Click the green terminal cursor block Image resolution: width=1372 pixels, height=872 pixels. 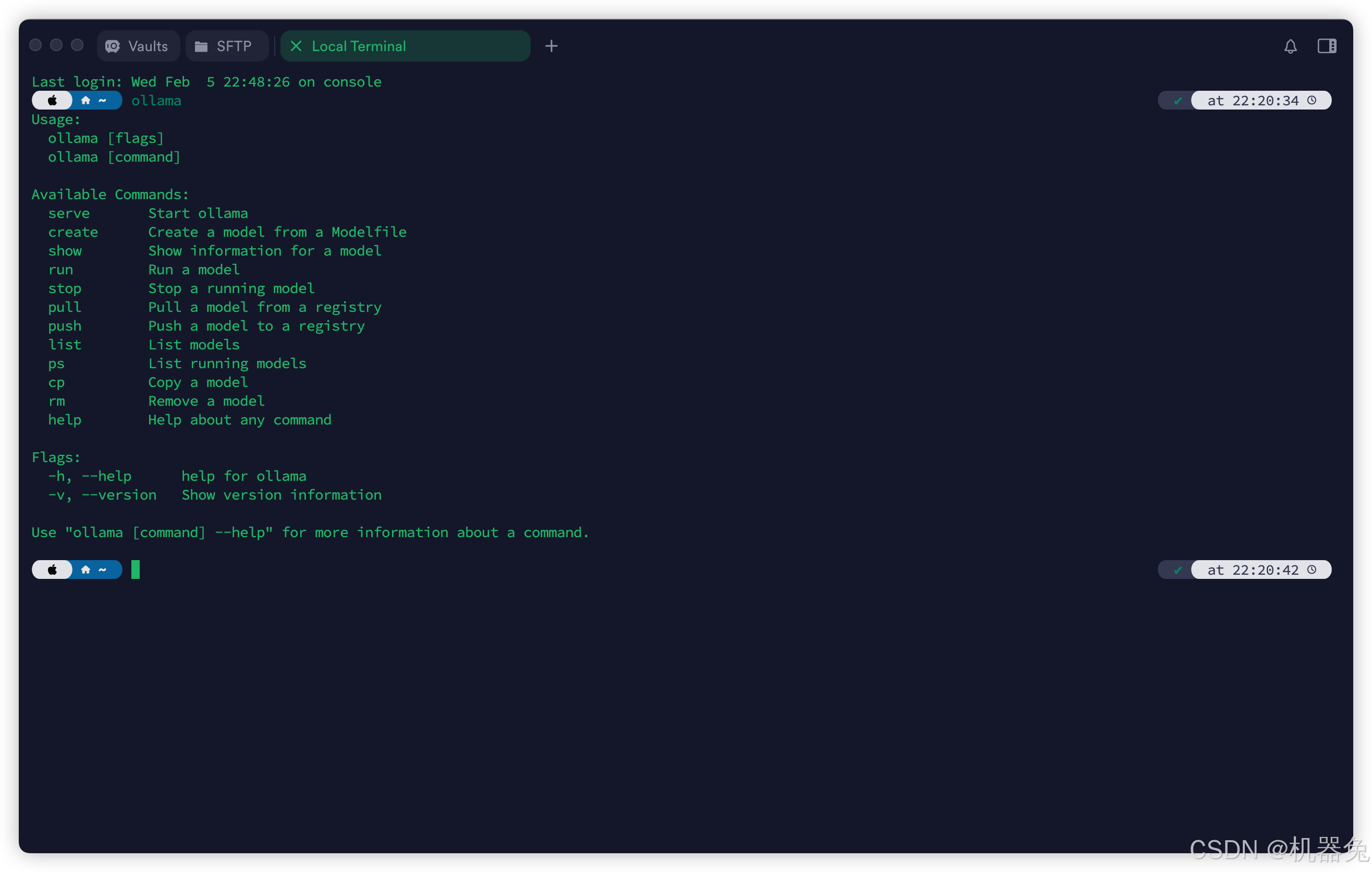coord(136,570)
